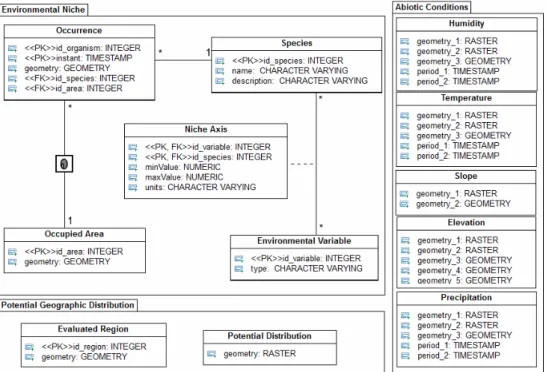Click the icon beside Elevation geometry_4: GEOMETRY
Image resolution: width=546 pixels, height=372 pixels.
(x=405, y=271)
